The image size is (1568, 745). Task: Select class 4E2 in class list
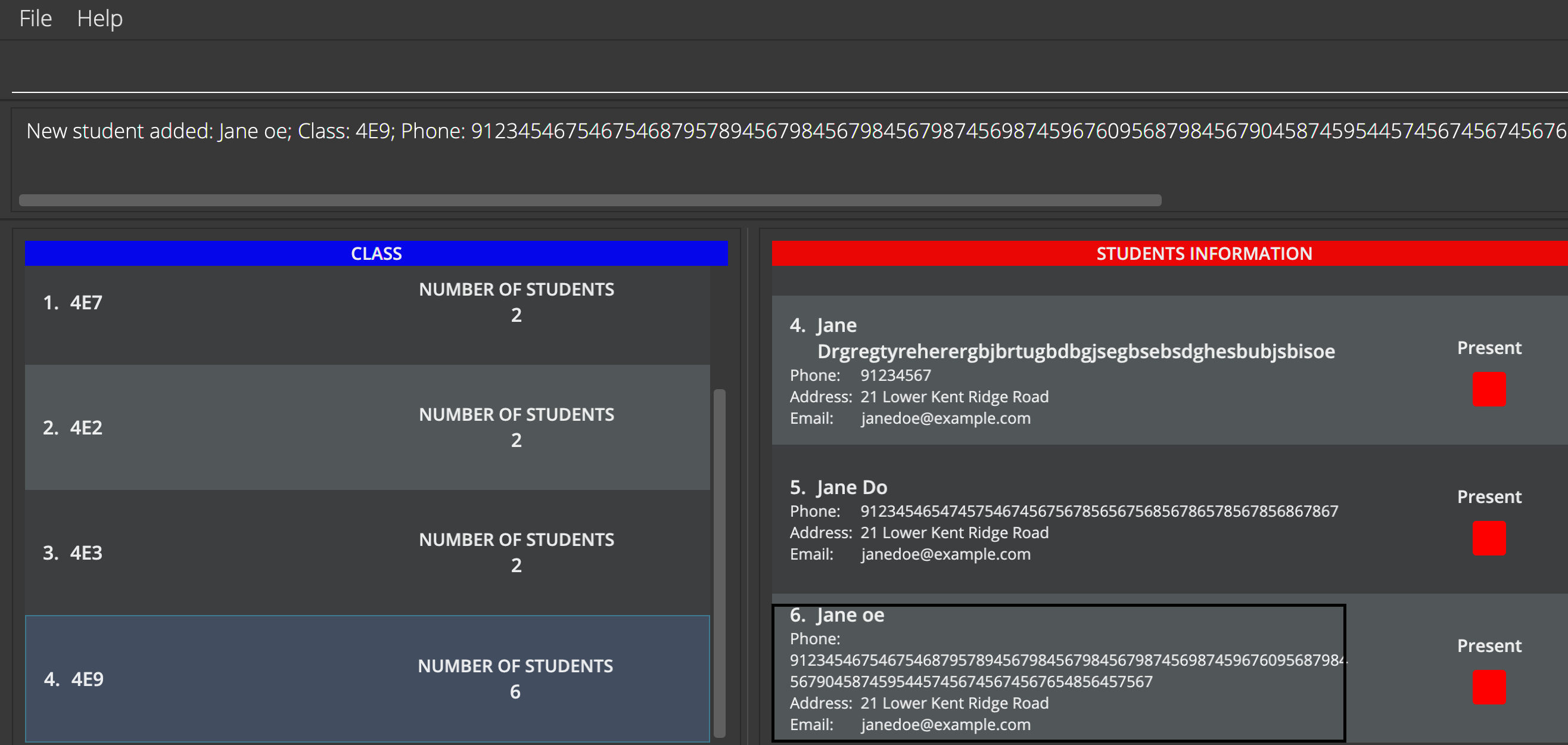coord(366,427)
